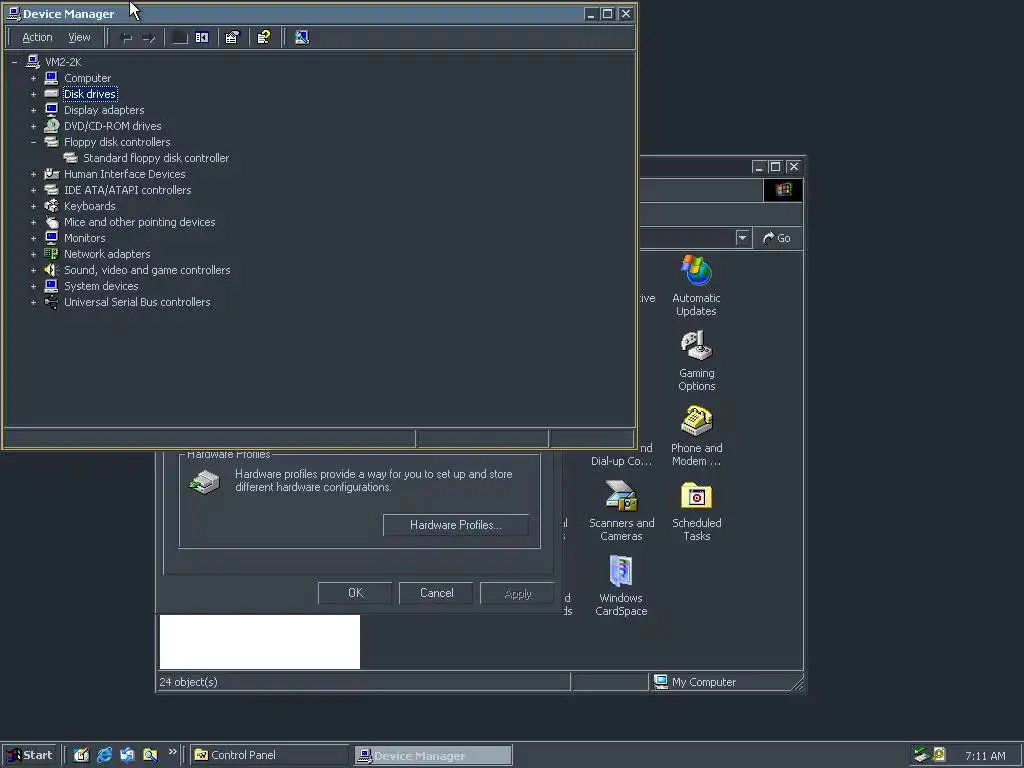The width and height of the screenshot is (1024, 768).
Task: Toggle the Show/Hide Console Tree toolbar icon
Action: 202,38
